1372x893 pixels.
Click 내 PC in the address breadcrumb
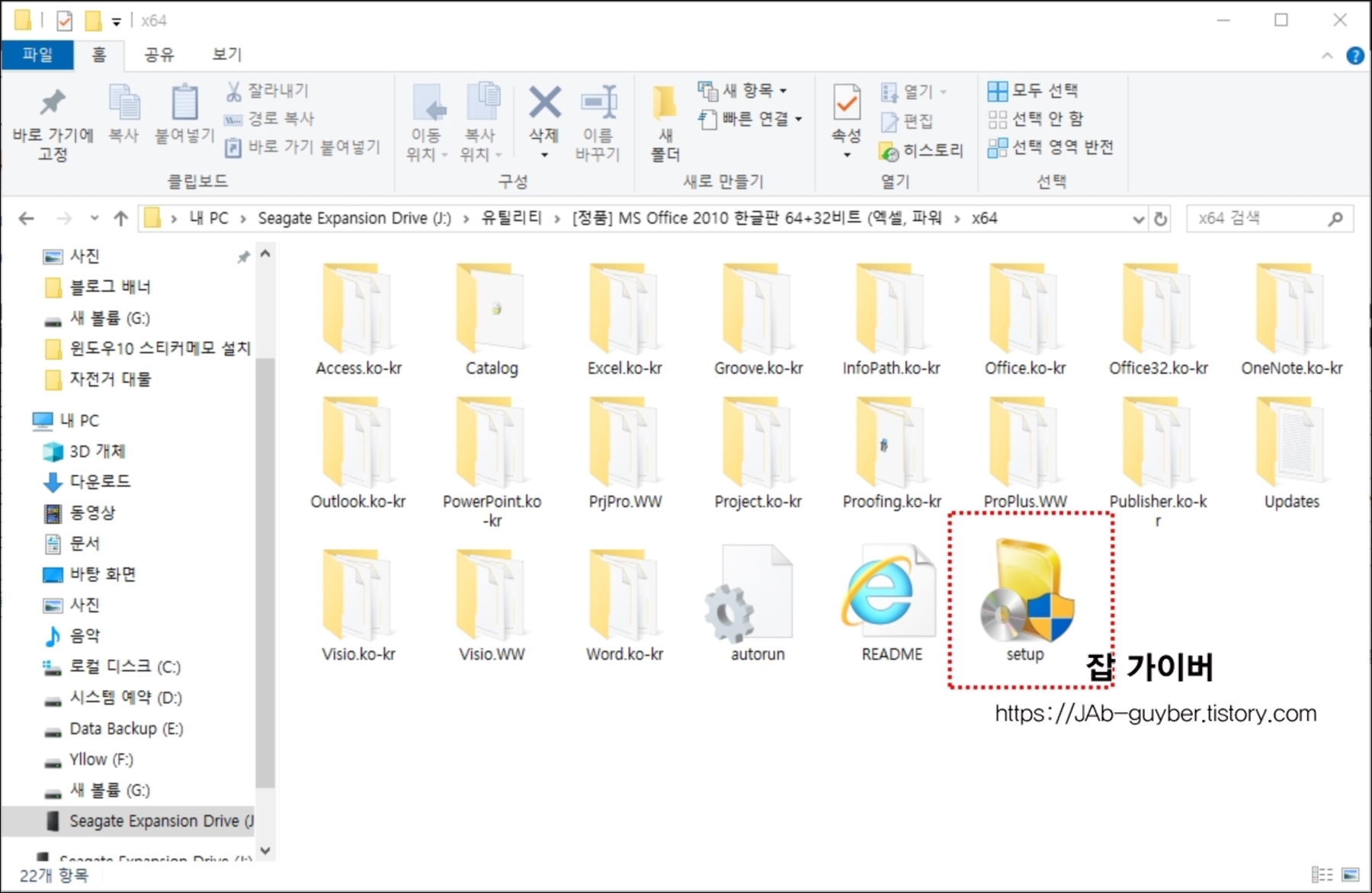point(209,218)
